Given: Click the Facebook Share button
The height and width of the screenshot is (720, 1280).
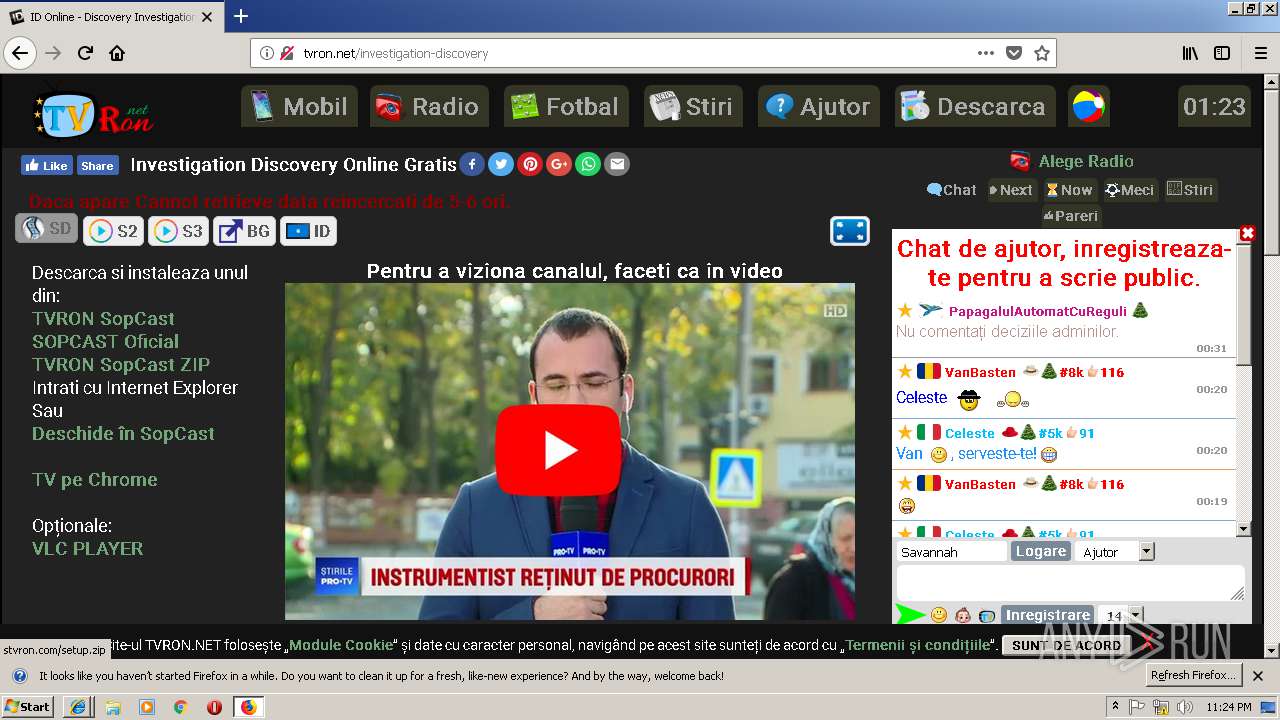Looking at the screenshot, I should click(97, 165).
